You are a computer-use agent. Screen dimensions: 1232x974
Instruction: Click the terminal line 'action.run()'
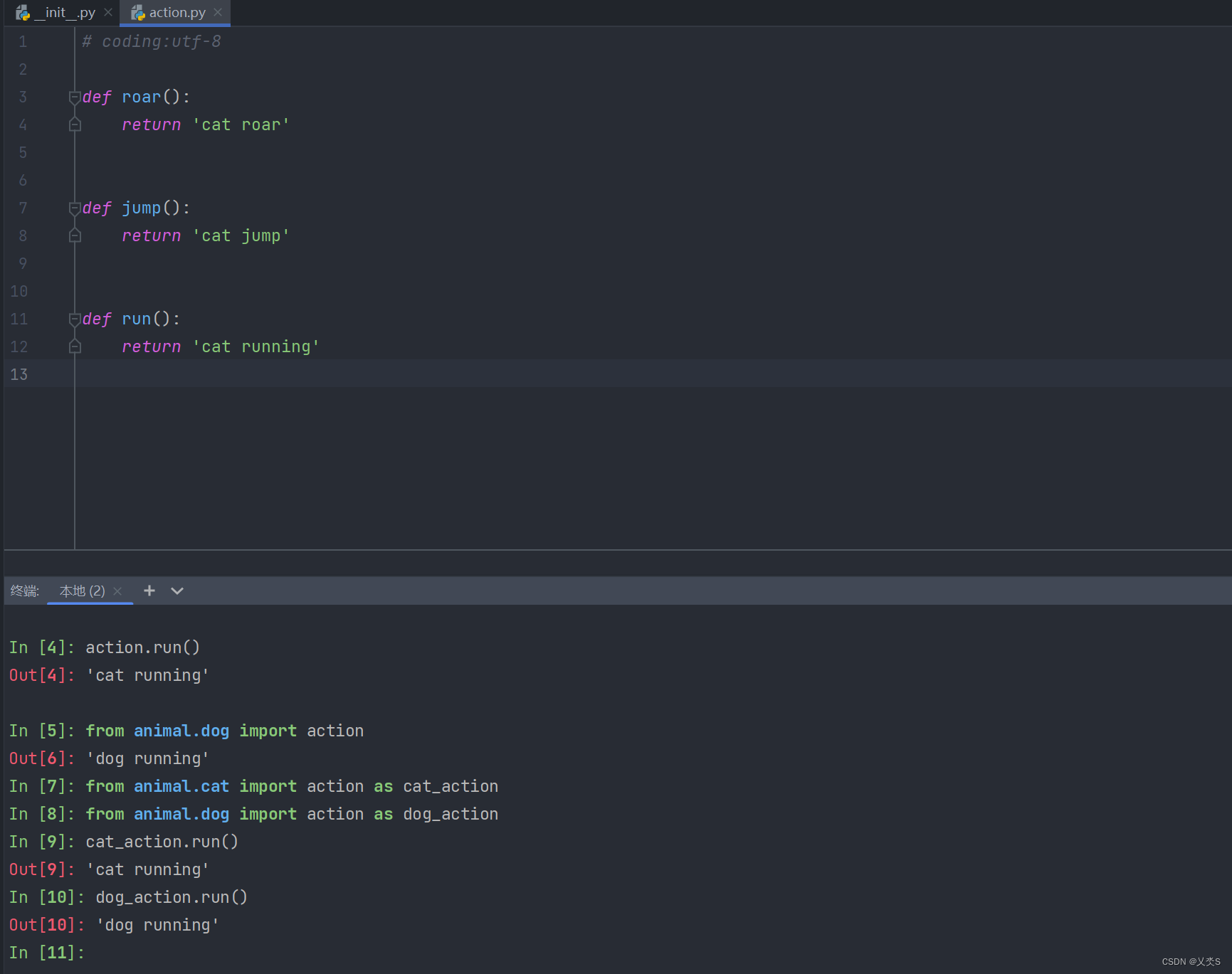coord(143,647)
